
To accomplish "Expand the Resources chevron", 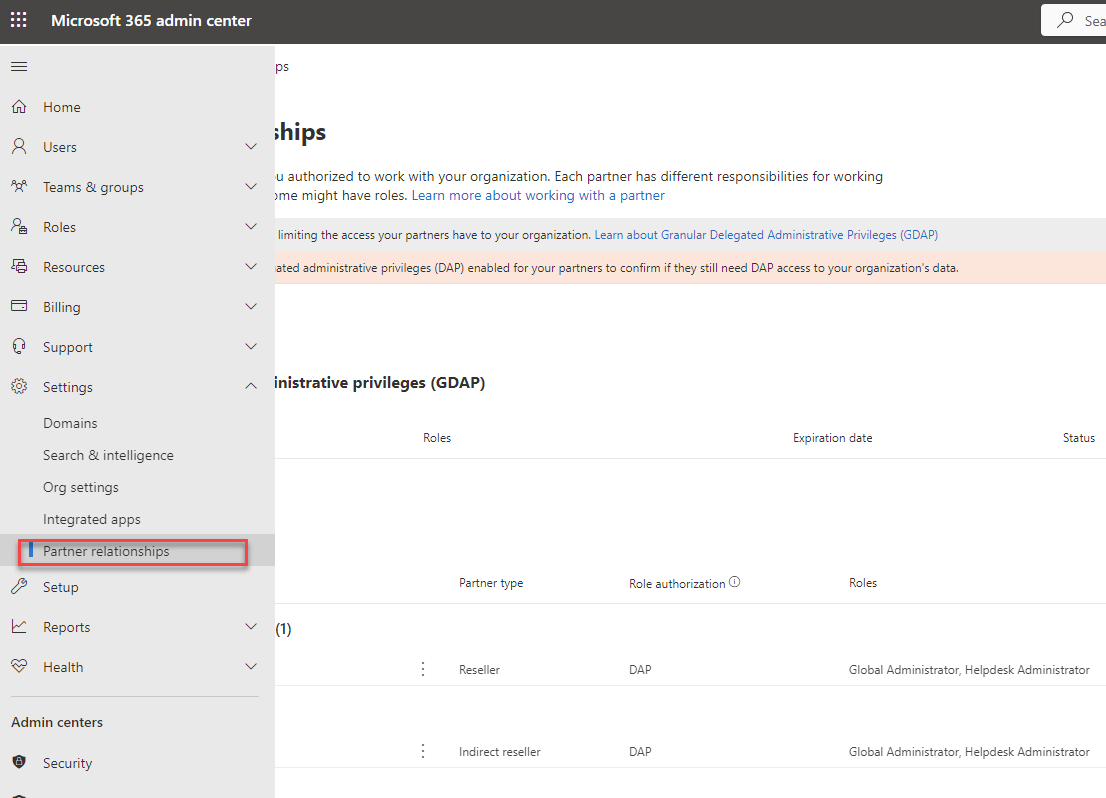I will [250, 266].
